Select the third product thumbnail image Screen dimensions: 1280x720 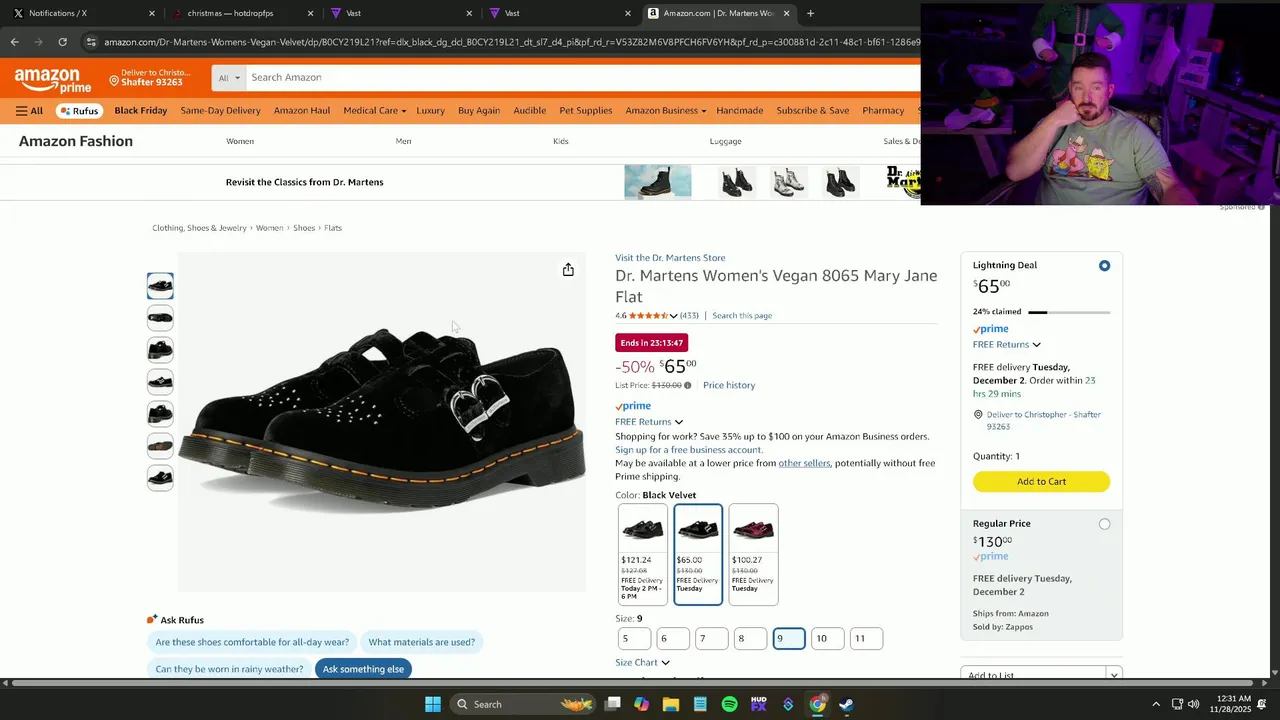pyautogui.click(x=160, y=350)
